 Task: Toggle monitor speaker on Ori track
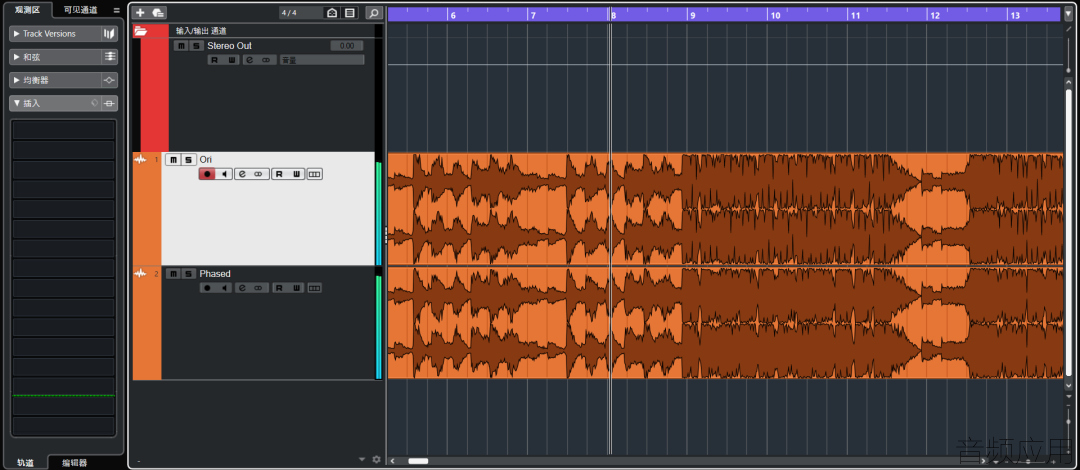225,174
